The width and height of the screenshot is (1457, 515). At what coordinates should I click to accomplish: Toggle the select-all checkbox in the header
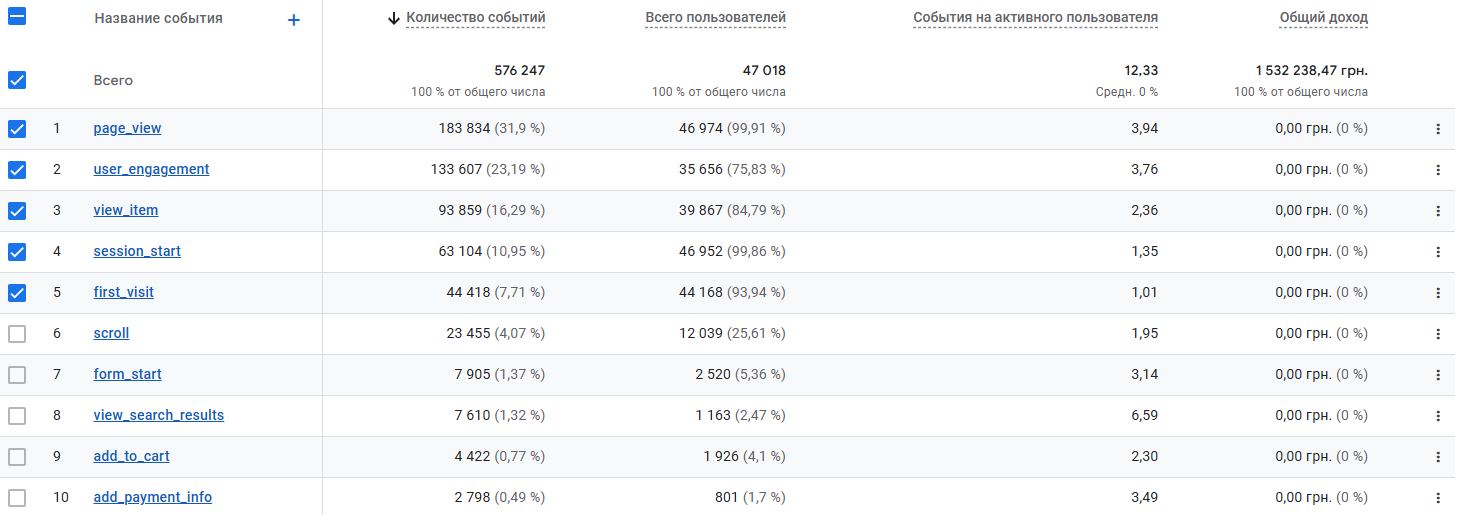17,17
